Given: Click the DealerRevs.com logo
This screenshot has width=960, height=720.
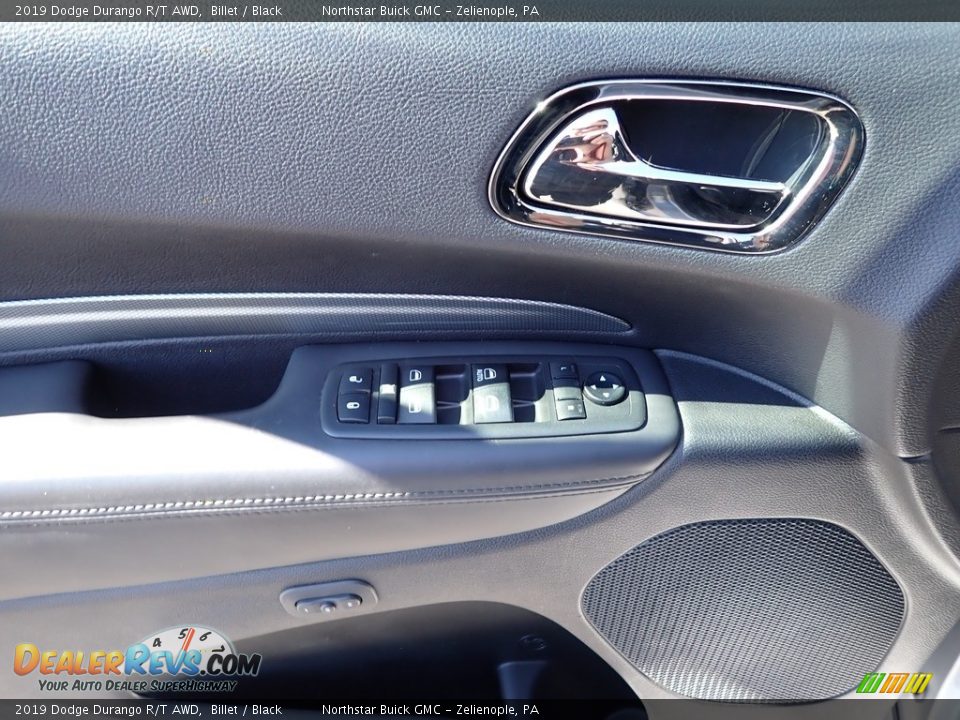Looking at the screenshot, I should tap(137, 660).
